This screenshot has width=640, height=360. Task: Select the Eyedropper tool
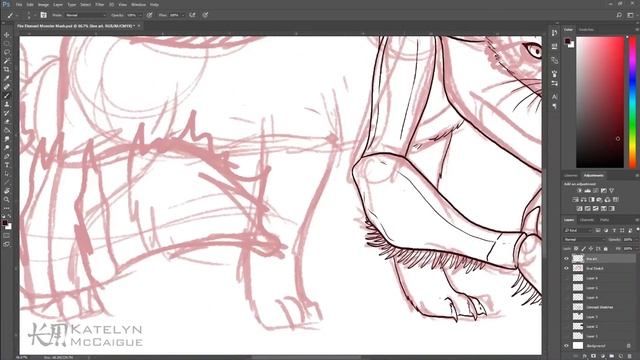(7, 78)
